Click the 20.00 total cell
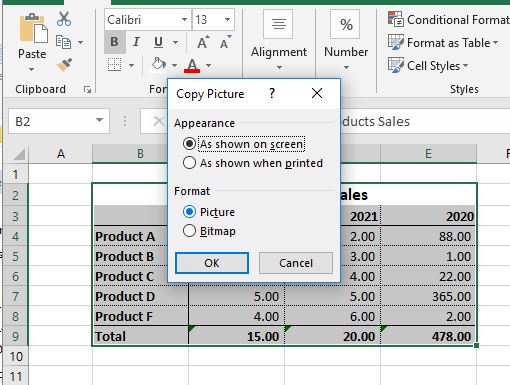510x385 pixels. [x=332, y=336]
